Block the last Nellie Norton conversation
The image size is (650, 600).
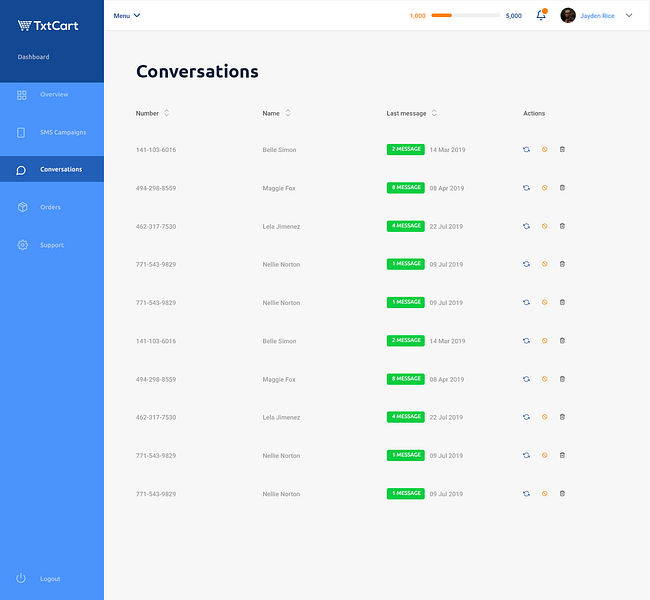pyautogui.click(x=544, y=493)
